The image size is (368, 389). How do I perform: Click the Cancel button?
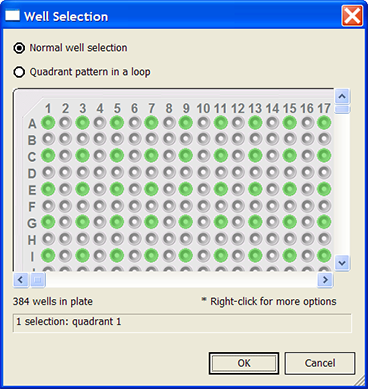tap(320, 363)
